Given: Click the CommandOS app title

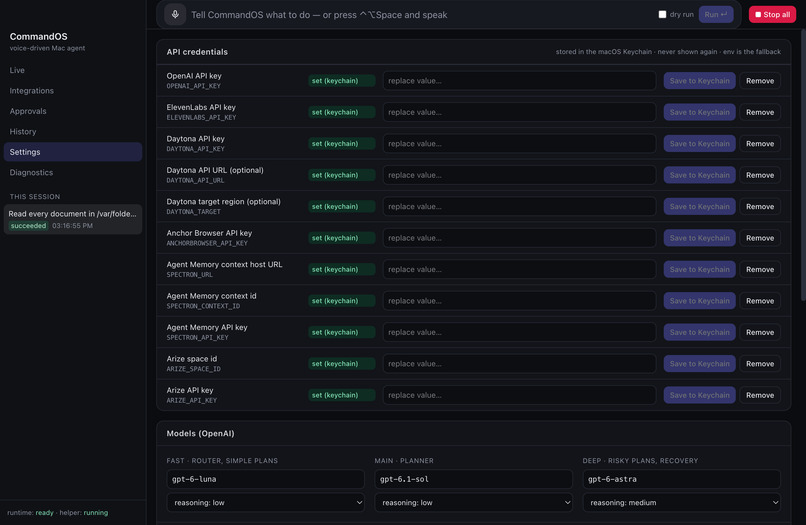Looking at the screenshot, I should (x=39, y=37).
